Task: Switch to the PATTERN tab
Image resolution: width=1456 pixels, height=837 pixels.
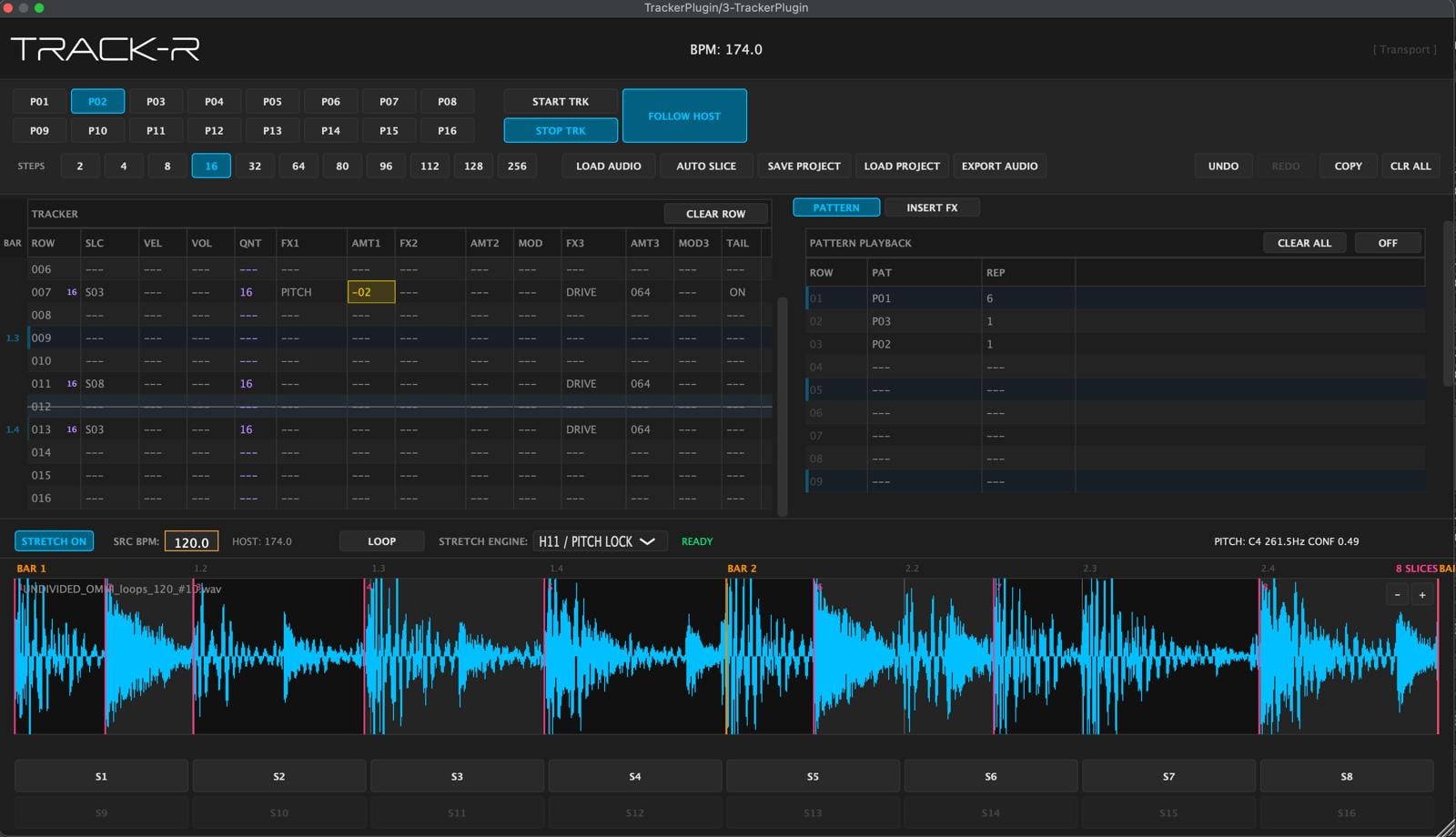Action: pyautogui.click(x=836, y=207)
